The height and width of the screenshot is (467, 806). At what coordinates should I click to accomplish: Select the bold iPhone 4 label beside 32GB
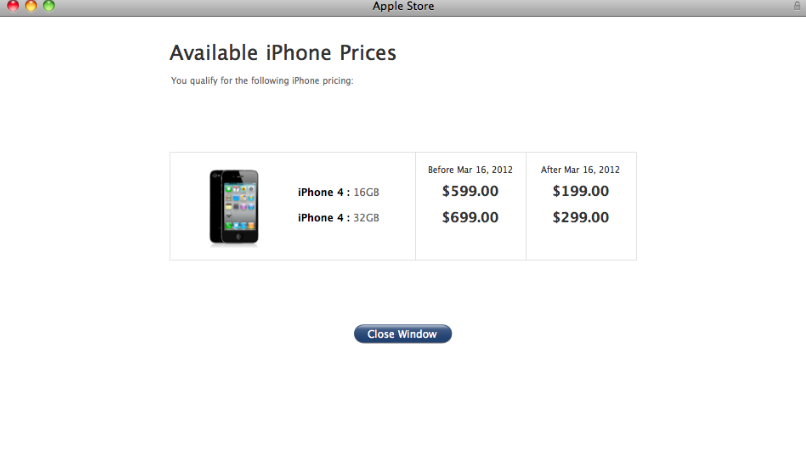pyautogui.click(x=324, y=218)
